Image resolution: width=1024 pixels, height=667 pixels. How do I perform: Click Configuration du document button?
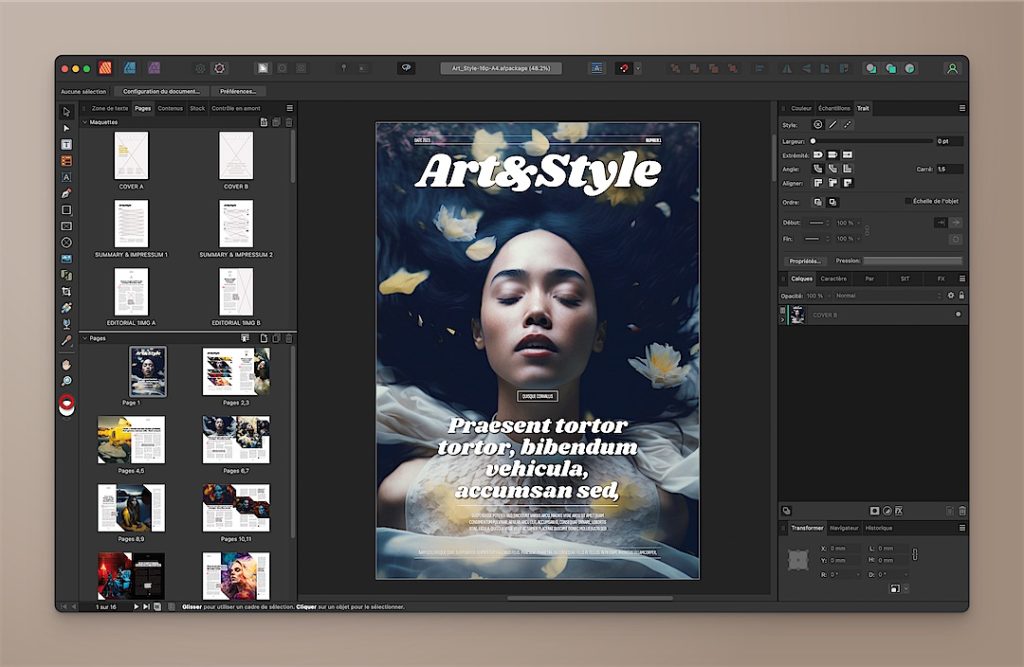161,91
